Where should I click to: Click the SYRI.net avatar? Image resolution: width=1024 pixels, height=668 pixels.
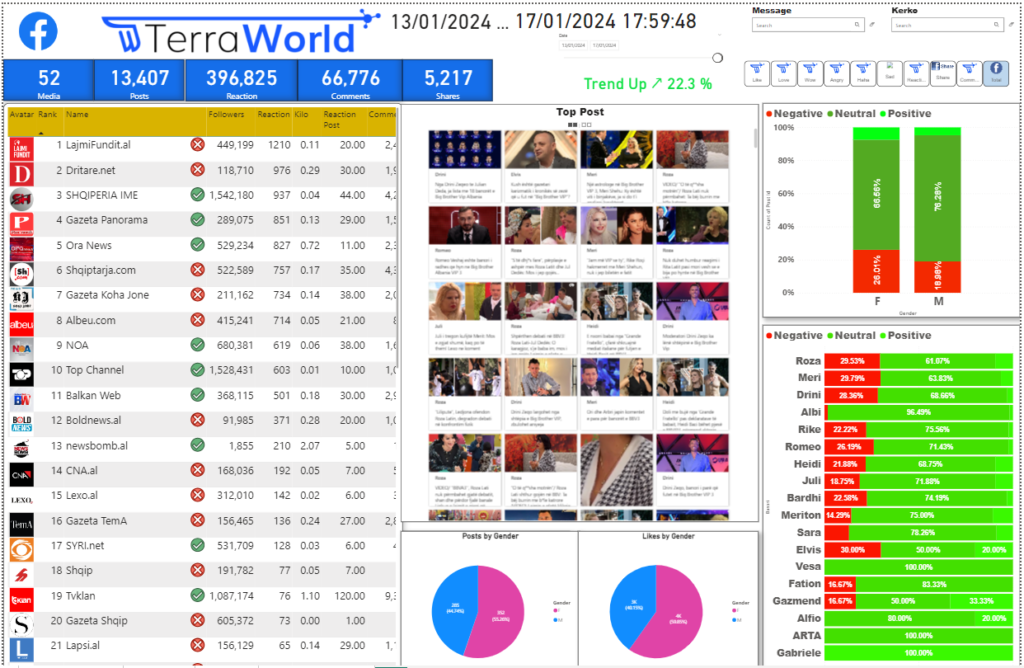(22, 549)
